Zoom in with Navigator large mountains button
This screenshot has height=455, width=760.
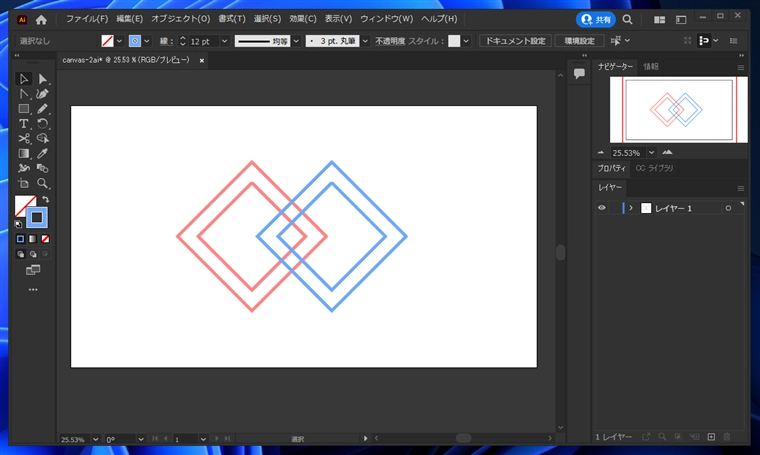(x=667, y=152)
